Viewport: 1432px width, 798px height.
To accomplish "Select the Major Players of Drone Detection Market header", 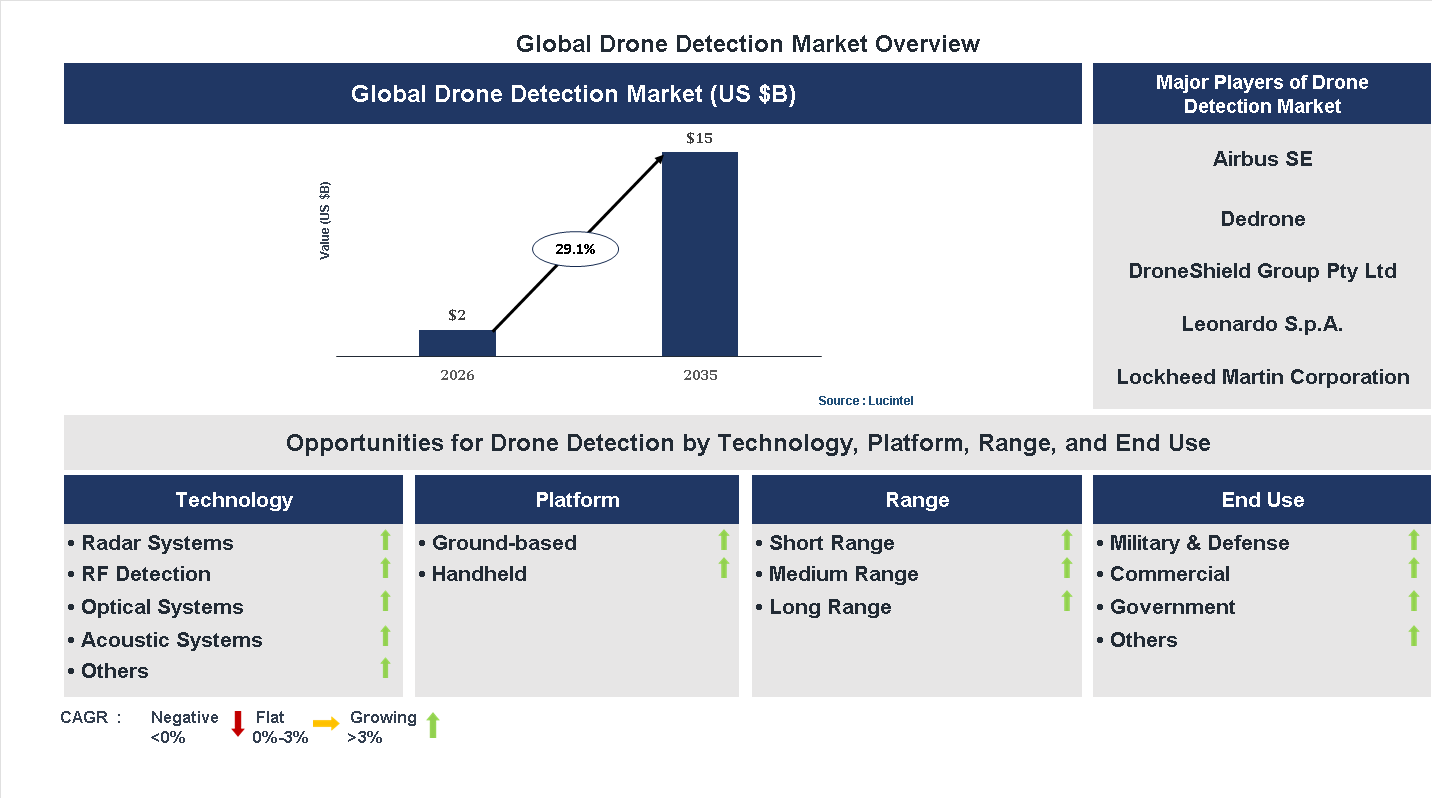I will [x=1262, y=94].
